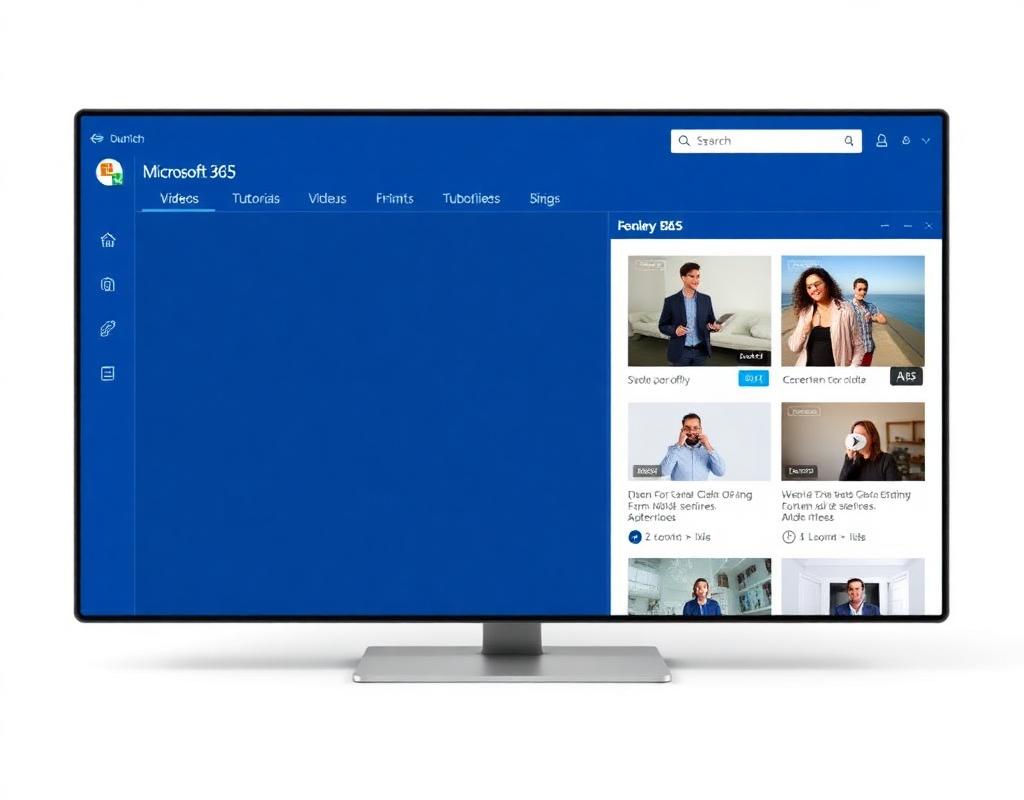Switch to the Tubofiles tab

click(x=471, y=199)
